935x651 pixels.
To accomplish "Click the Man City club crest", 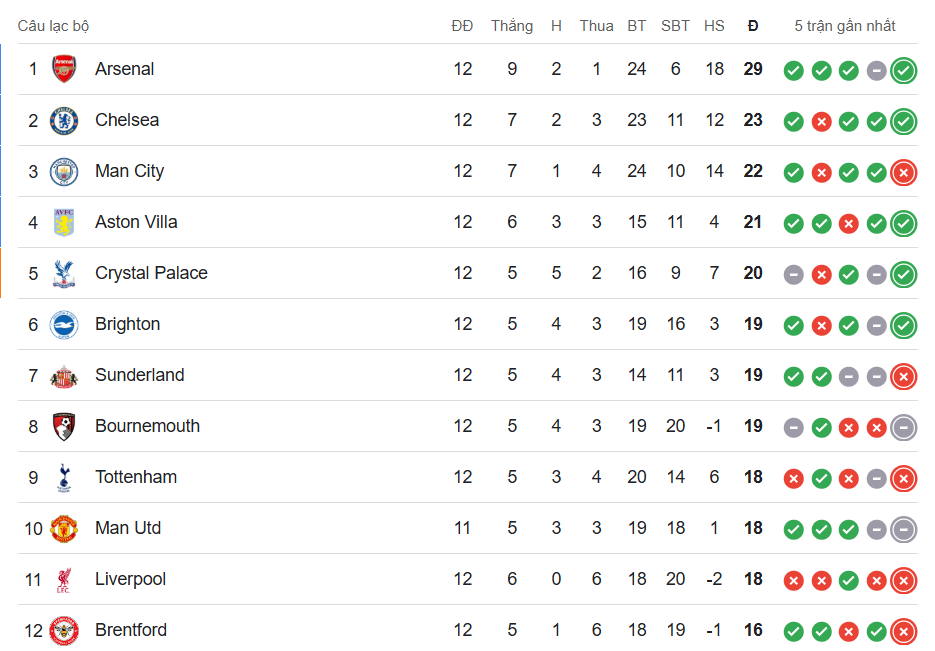I will (x=64, y=171).
